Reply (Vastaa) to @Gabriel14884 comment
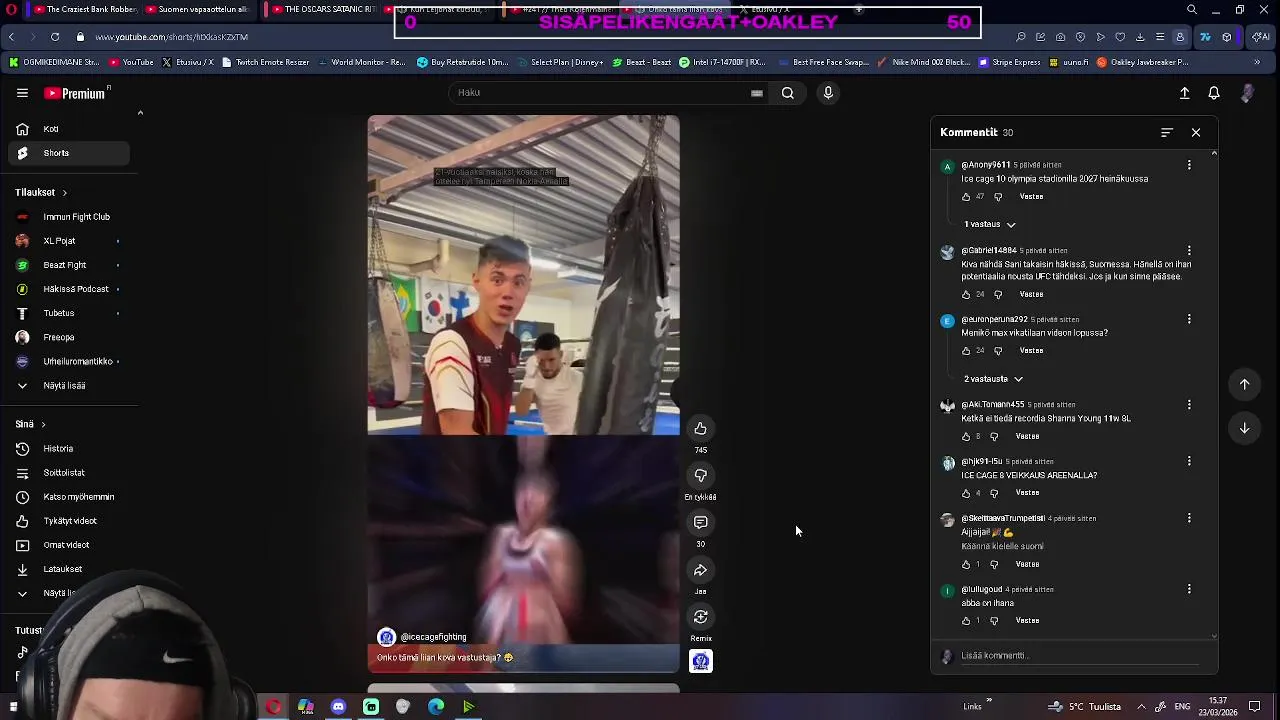Screen dimensions: 1280x720 pyautogui.click(x=1031, y=295)
